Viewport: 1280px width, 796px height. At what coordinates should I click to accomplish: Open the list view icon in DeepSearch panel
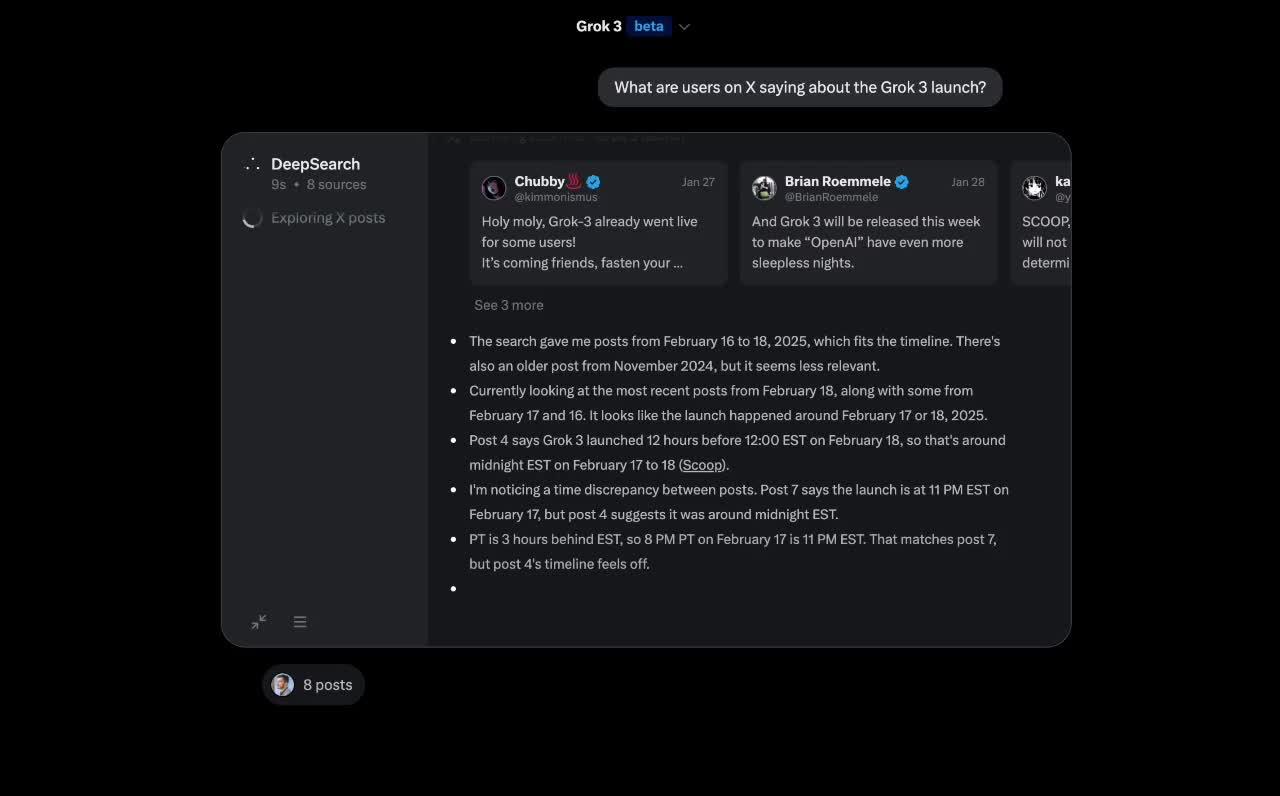click(x=300, y=622)
